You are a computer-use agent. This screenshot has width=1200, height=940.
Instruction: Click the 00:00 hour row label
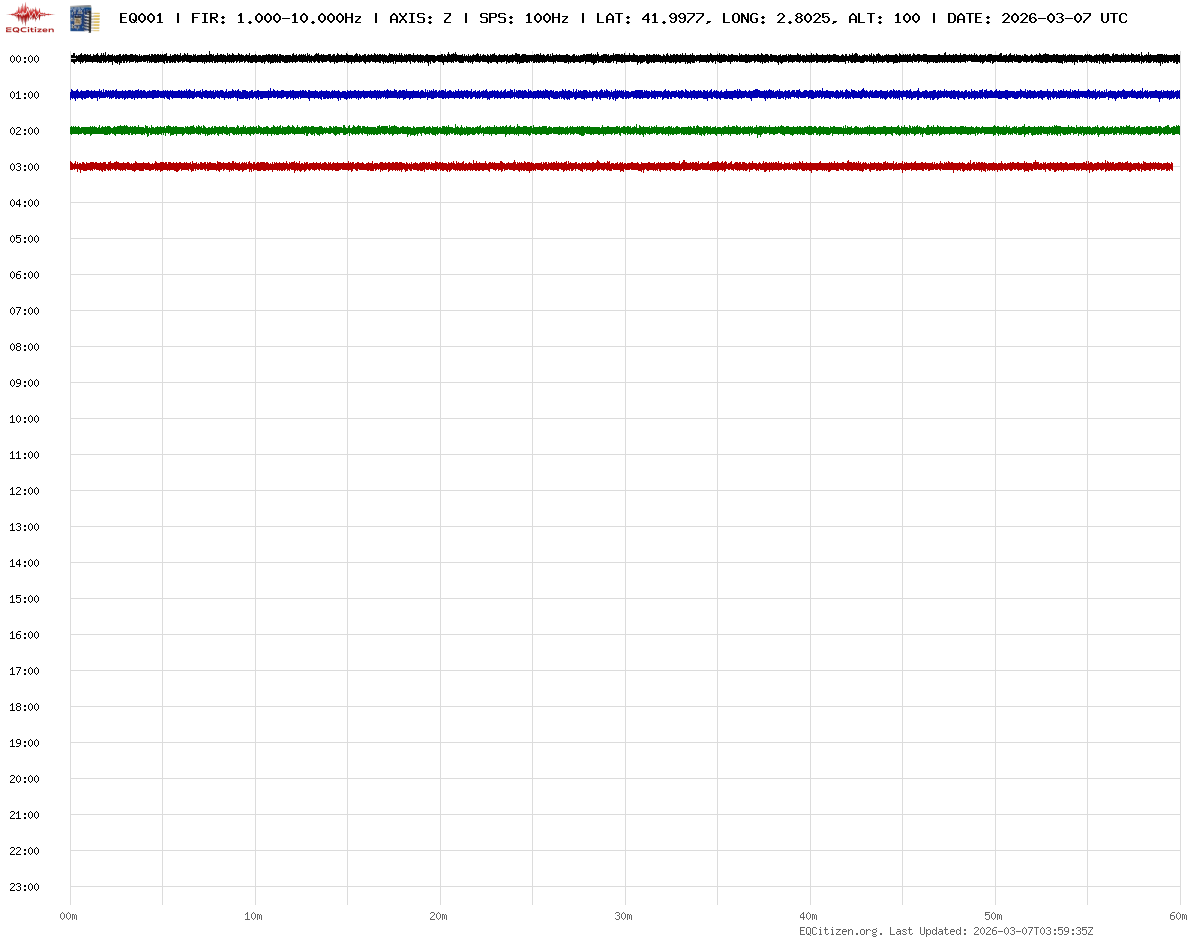(24, 59)
